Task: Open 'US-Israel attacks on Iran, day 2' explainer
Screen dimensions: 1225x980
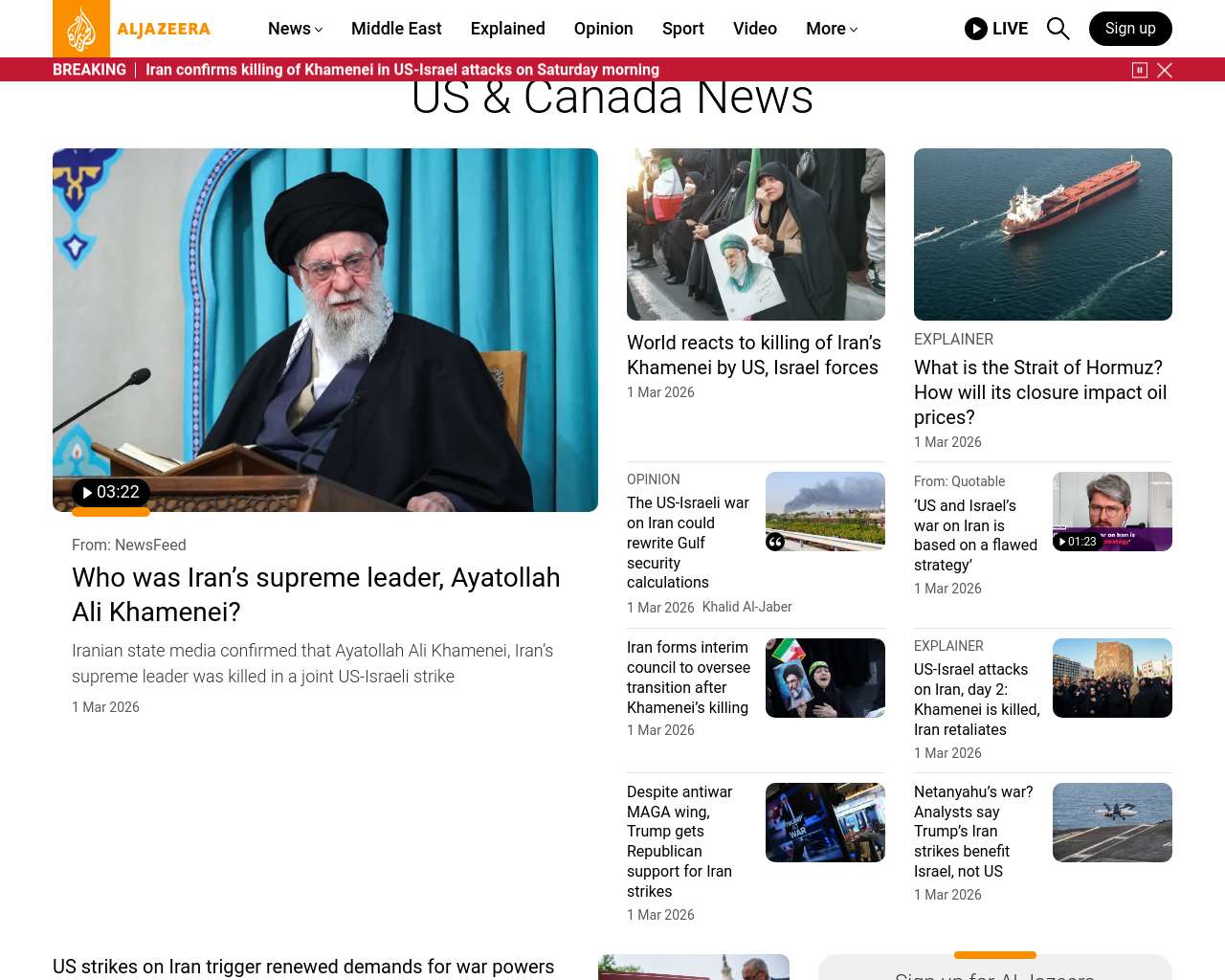Action: (x=976, y=700)
